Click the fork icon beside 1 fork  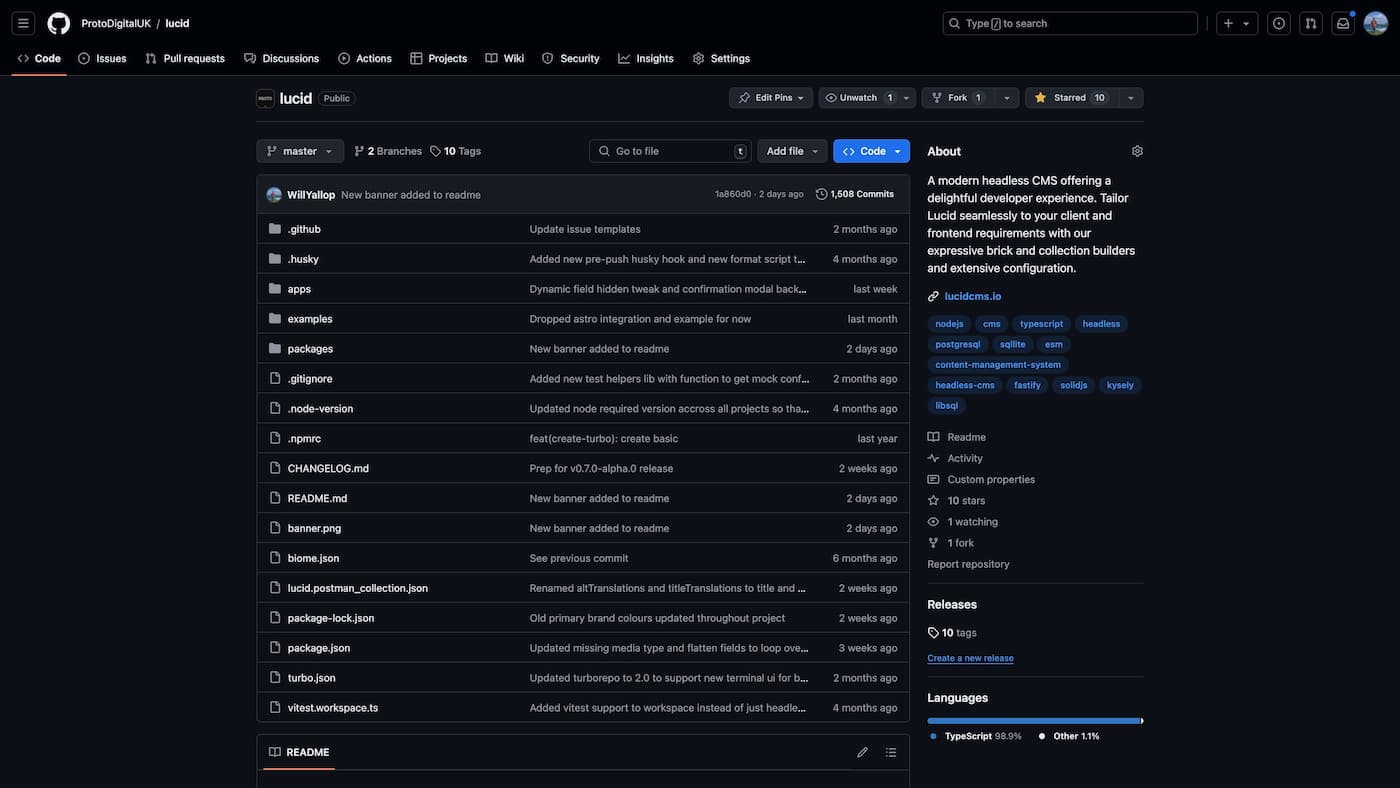(933, 543)
